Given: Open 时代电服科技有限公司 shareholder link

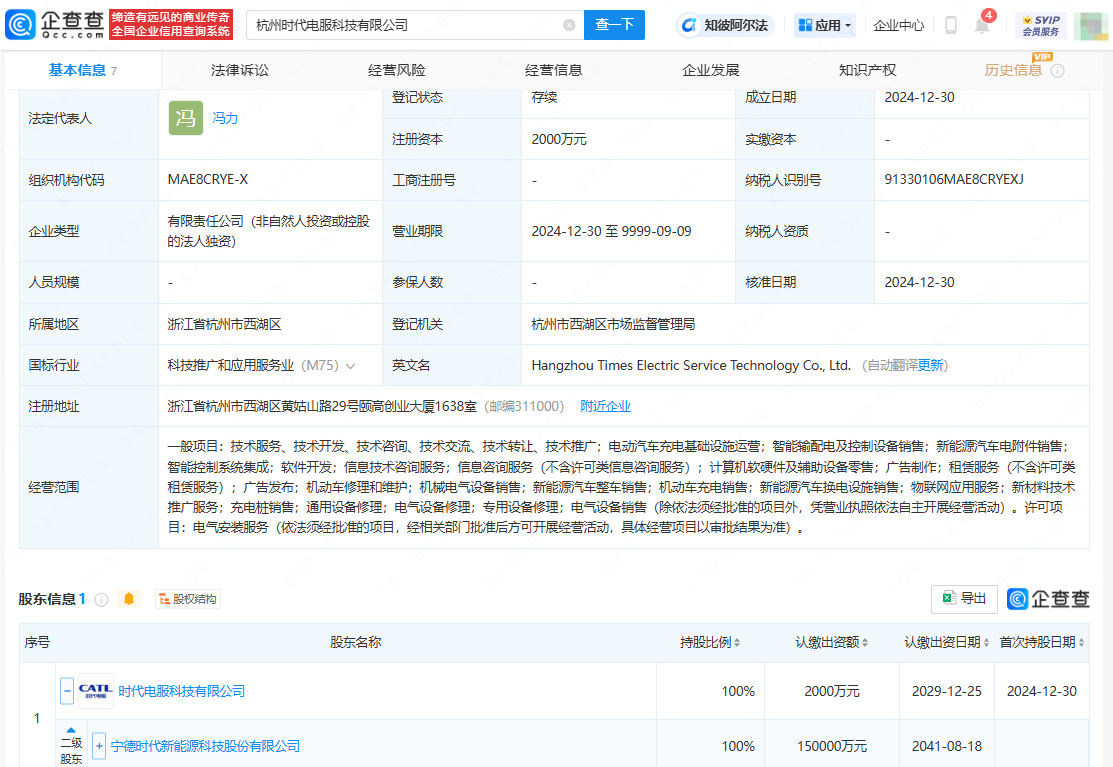Looking at the screenshot, I should pyautogui.click(x=182, y=691).
